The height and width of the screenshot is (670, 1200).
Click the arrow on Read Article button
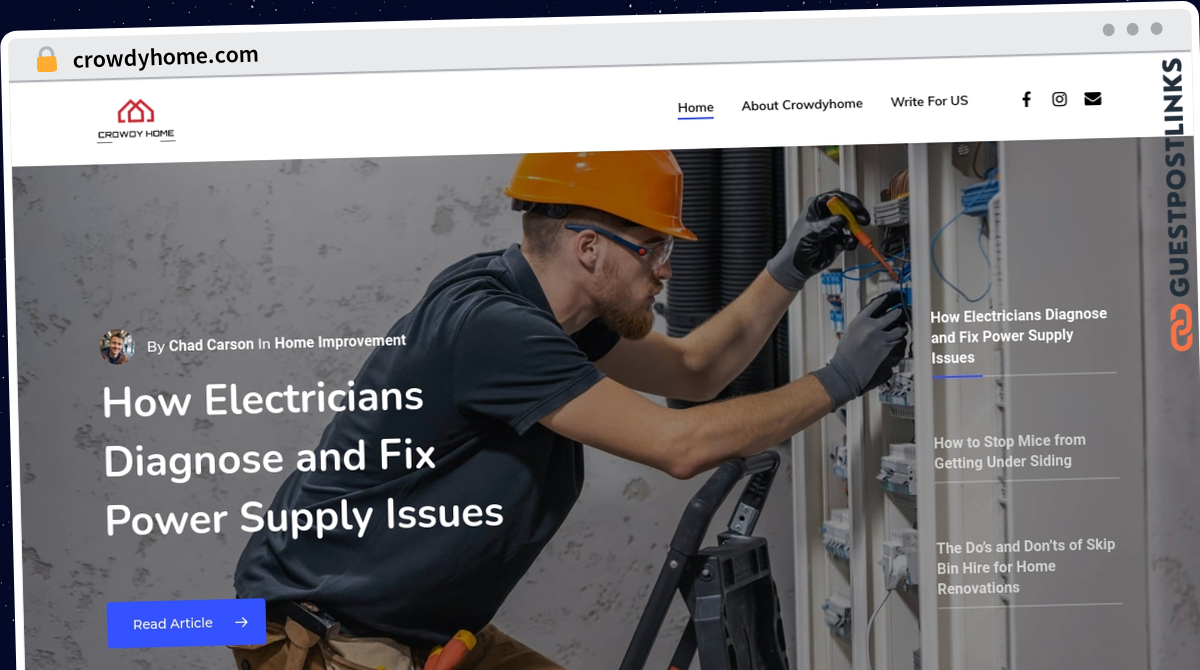(x=241, y=622)
